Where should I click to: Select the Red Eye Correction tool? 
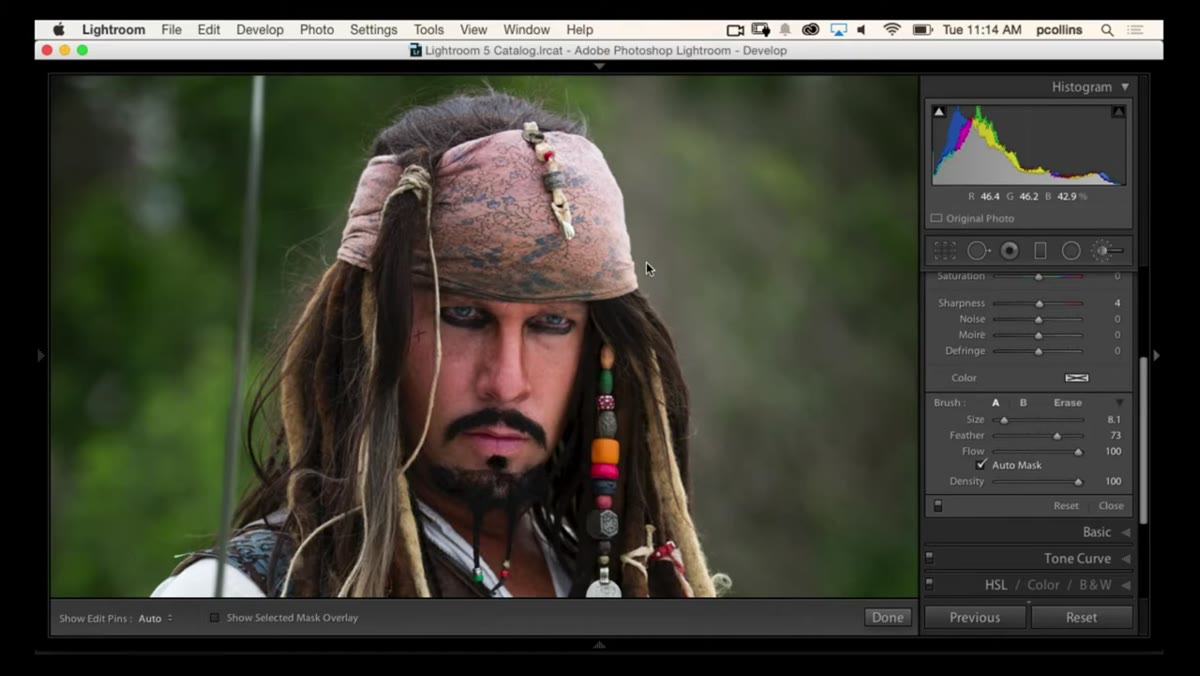coord(1010,251)
